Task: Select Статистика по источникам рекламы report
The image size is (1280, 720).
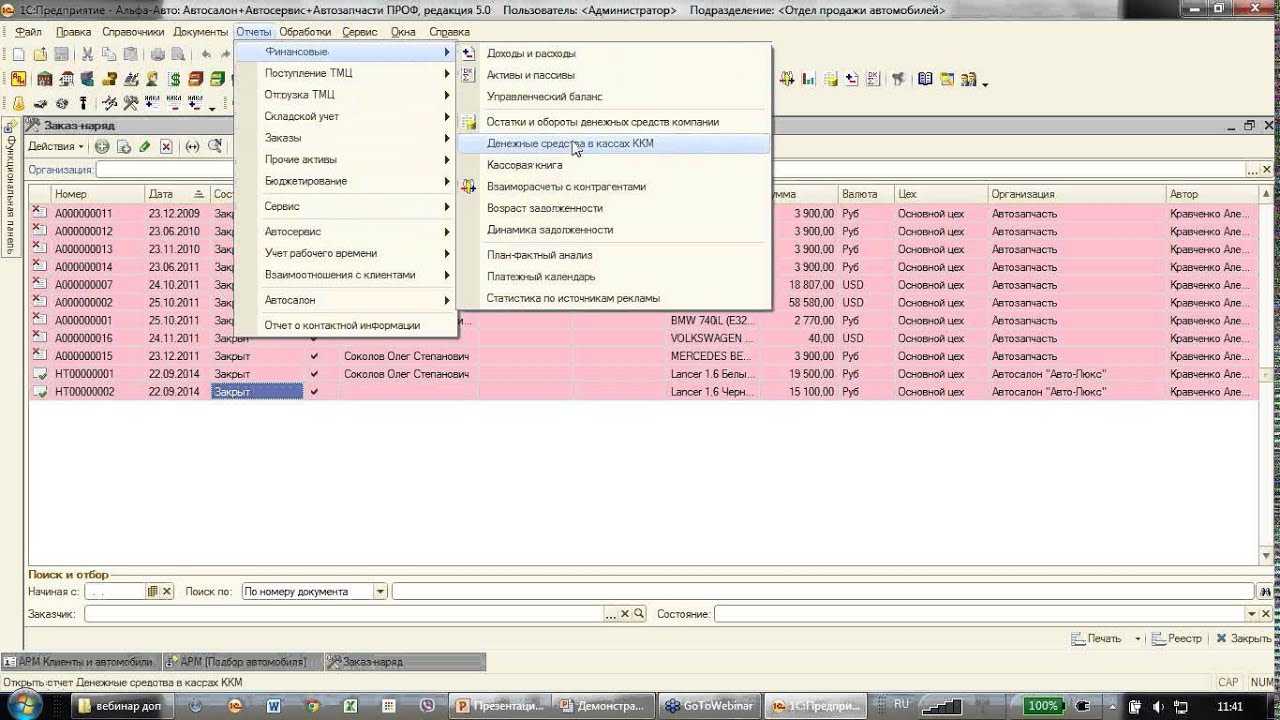Action: click(614, 298)
